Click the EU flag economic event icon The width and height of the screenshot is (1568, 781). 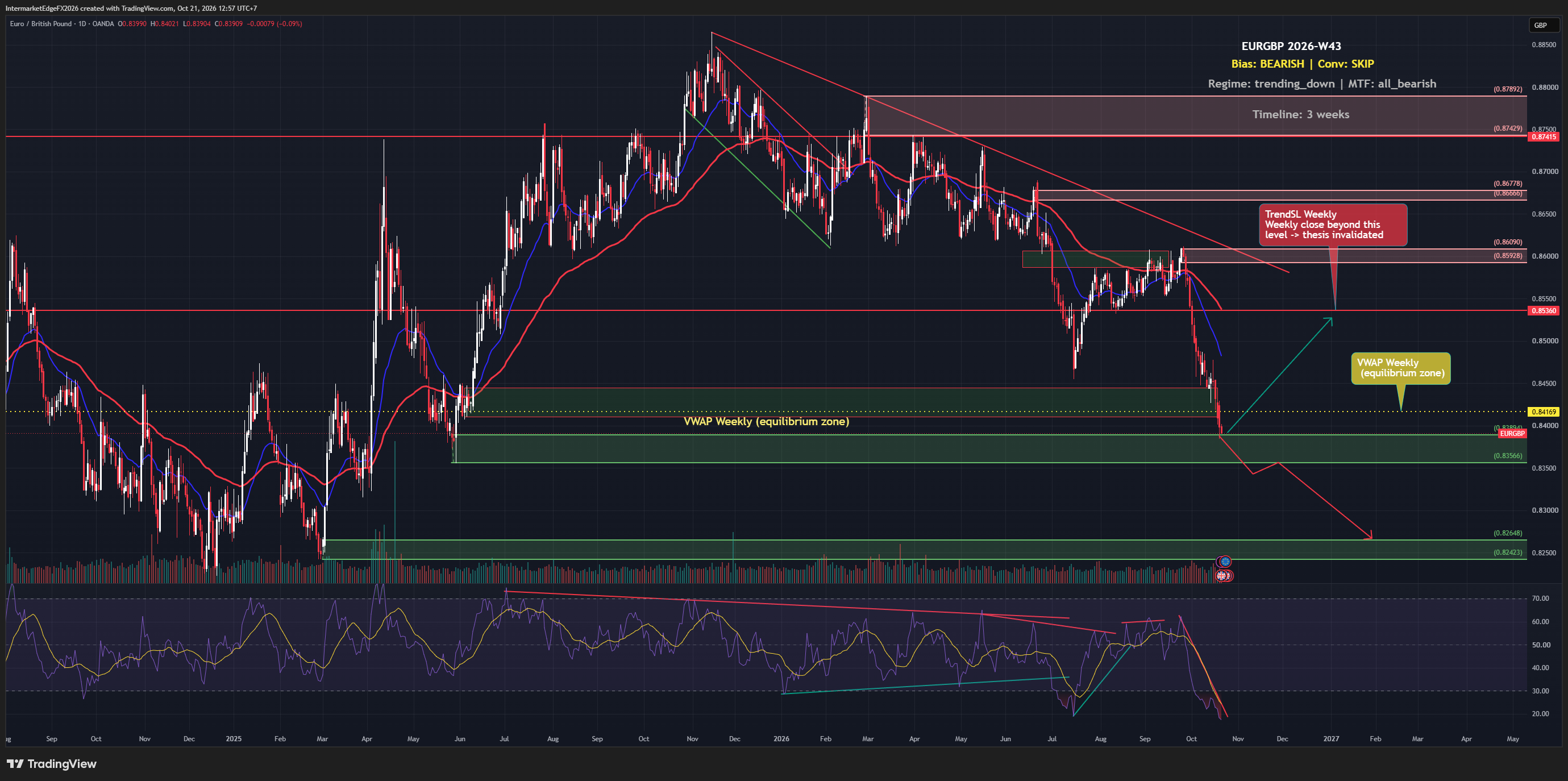tap(1225, 561)
